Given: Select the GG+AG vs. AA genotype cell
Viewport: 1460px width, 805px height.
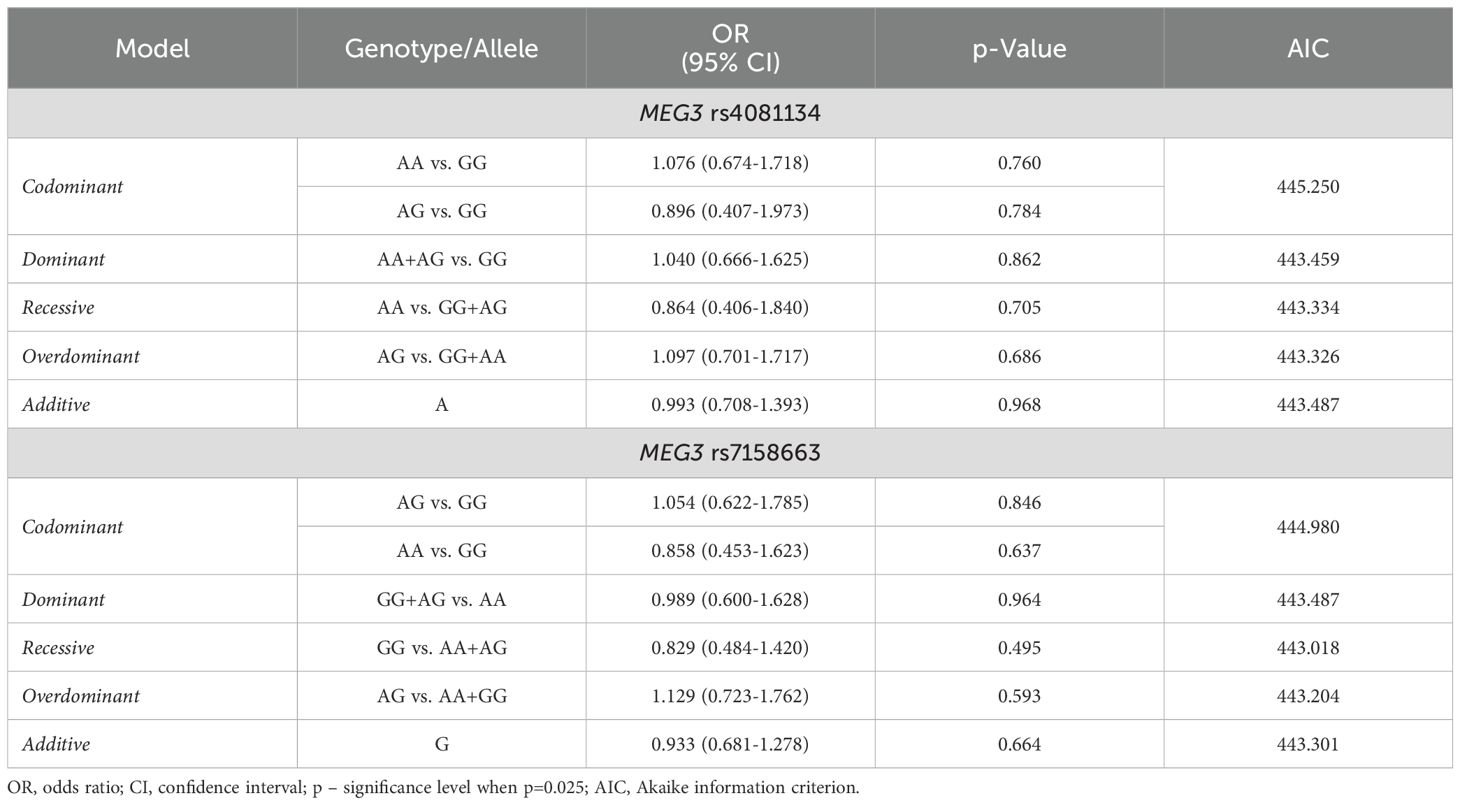Looking at the screenshot, I should (441, 599).
